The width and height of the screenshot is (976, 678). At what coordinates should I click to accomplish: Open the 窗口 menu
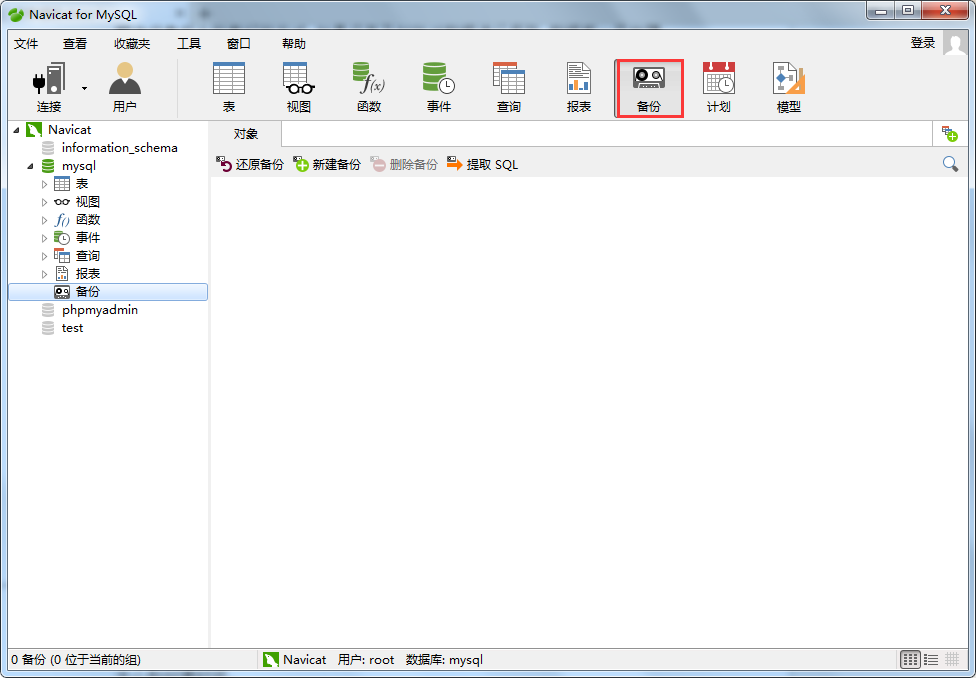pos(238,44)
